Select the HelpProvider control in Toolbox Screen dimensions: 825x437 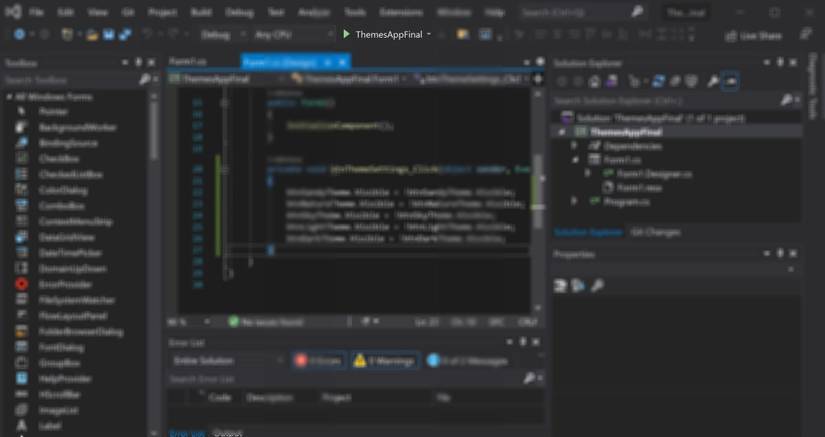pyautogui.click(x=65, y=379)
